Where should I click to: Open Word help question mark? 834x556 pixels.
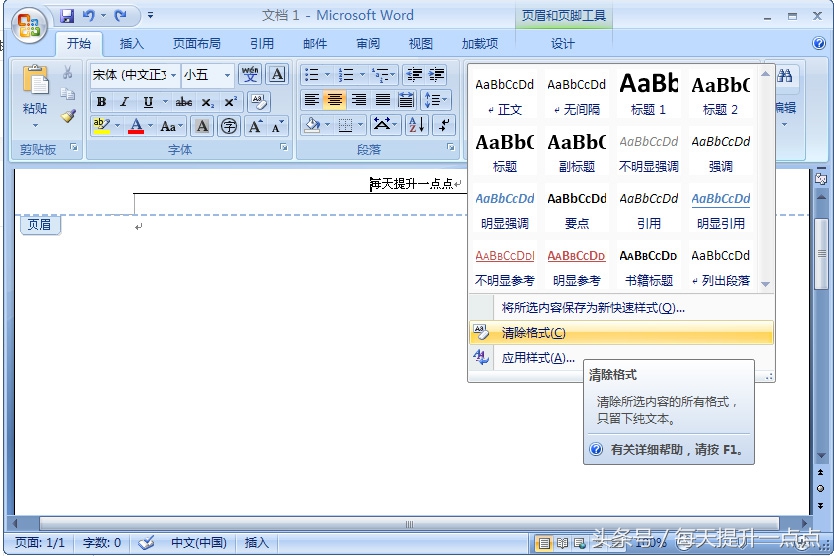819,43
